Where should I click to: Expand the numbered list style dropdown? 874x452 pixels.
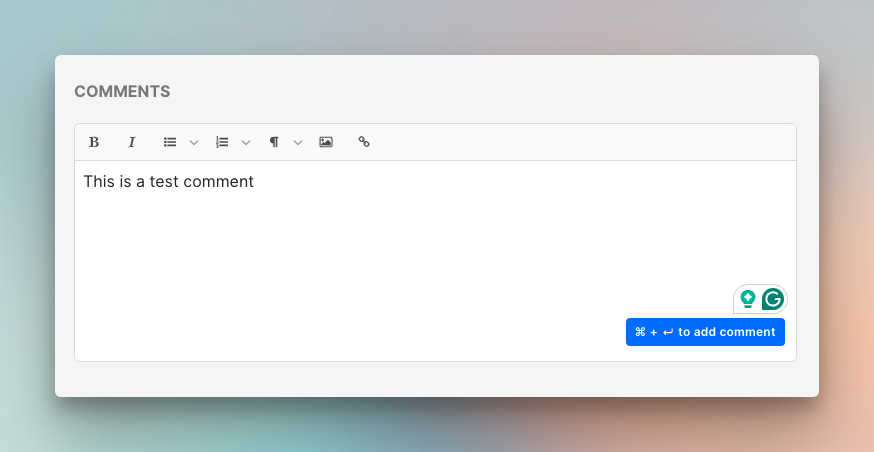coord(246,142)
